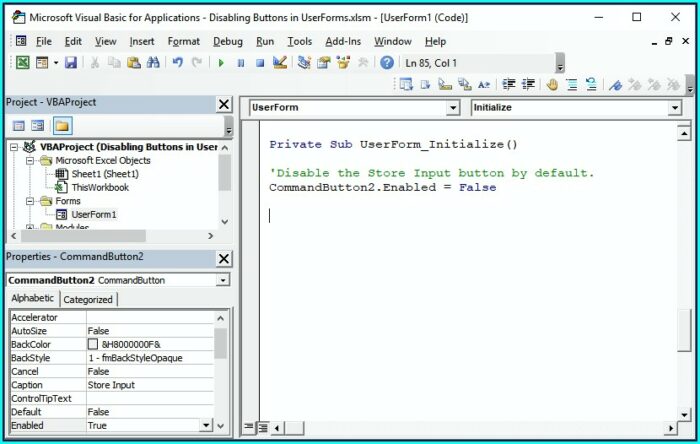
Task: Click the Quick Info icon
Action: click(445, 84)
